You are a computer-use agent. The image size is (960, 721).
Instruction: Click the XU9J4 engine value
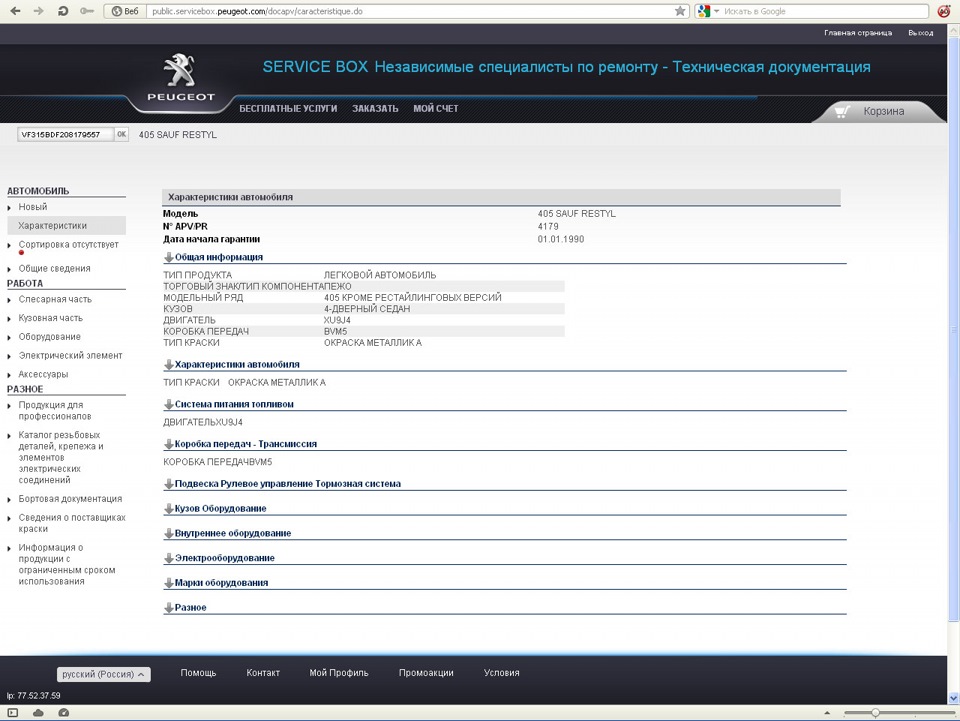[x=337, y=320]
